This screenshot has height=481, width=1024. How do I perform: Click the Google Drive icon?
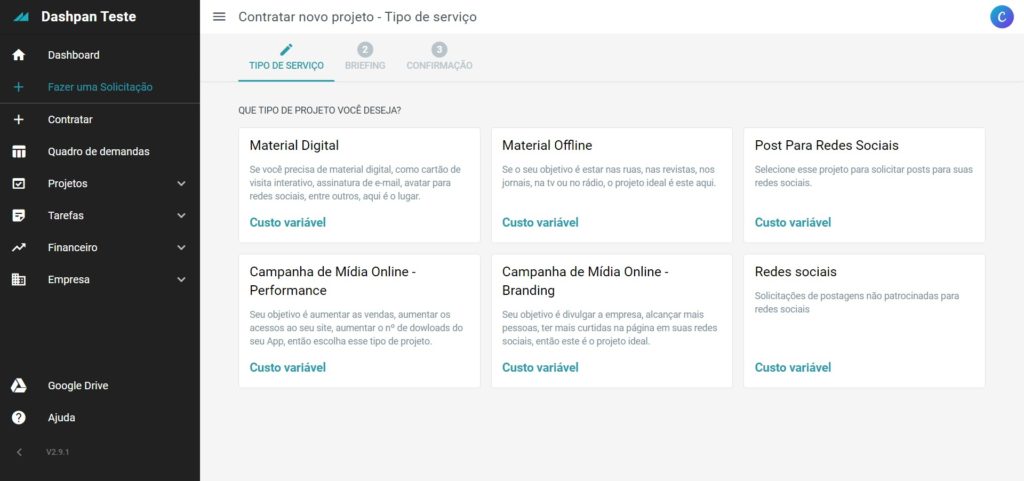click(x=19, y=386)
